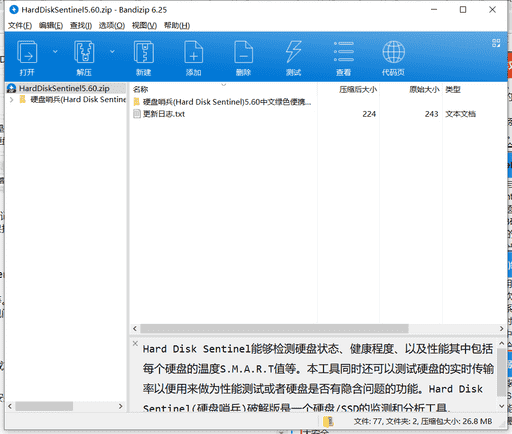This screenshot has width=512, height=434.
Task: Click tree pane scrollbar left arrow
Action: 10,406
